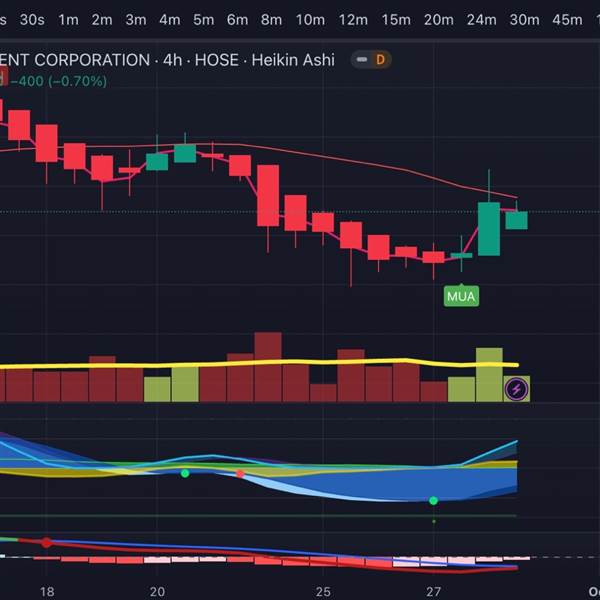Choose the 30m interval
The width and height of the screenshot is (600, 600).
point(524,20)
